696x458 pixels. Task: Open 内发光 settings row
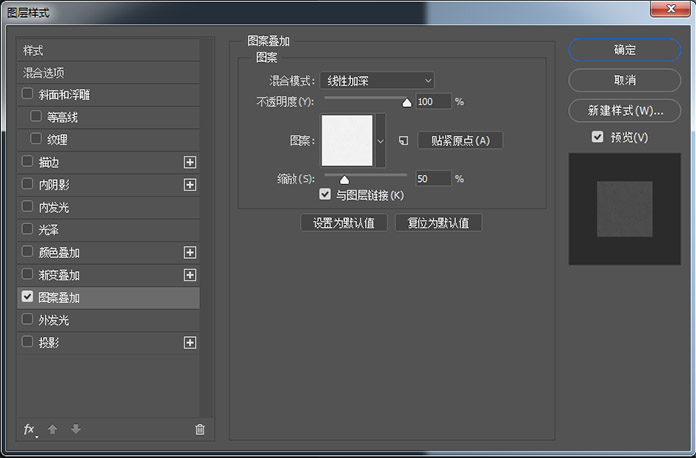click(108, 208)
